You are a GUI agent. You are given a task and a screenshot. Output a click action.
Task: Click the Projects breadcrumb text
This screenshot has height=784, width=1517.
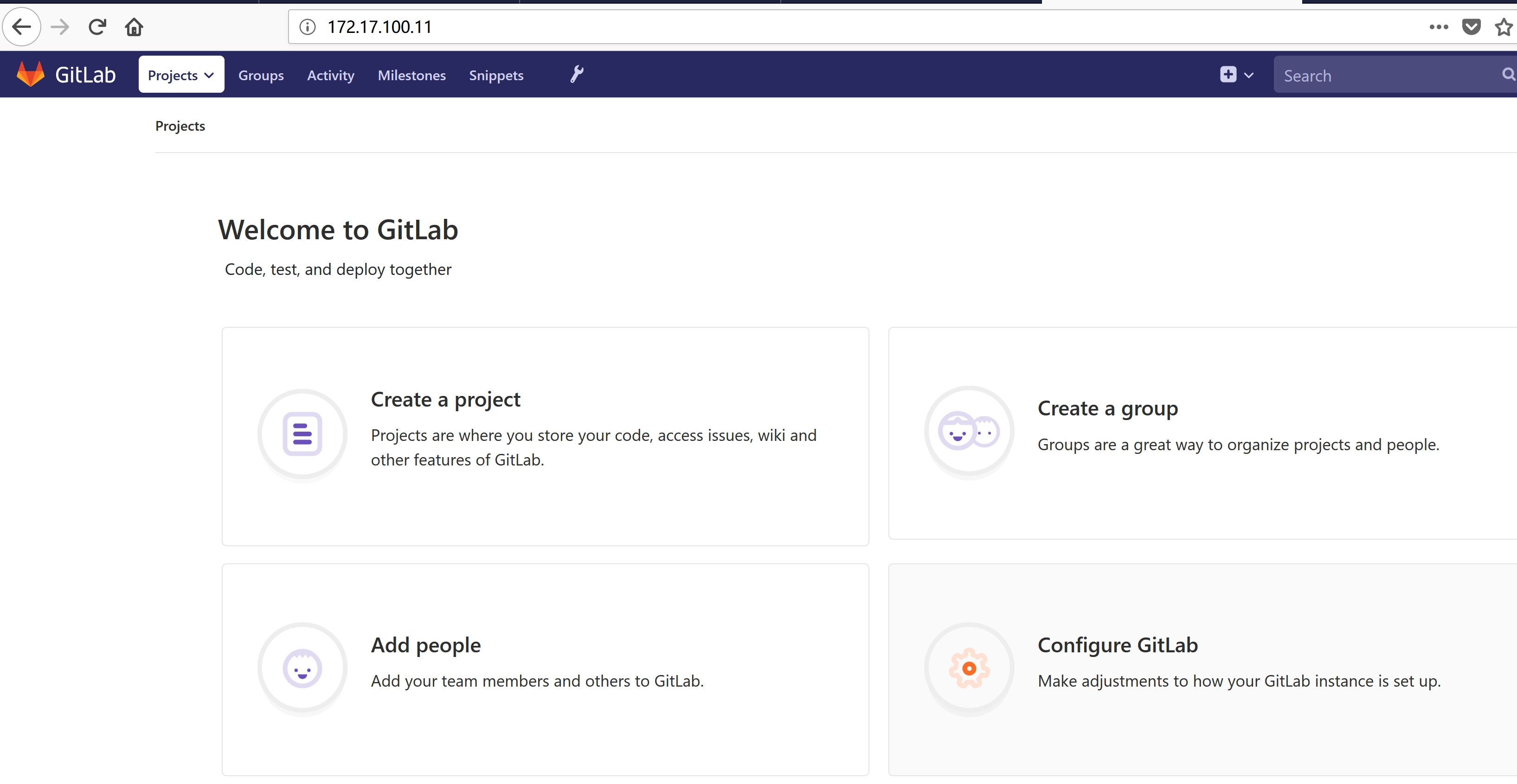click(180, 126)
